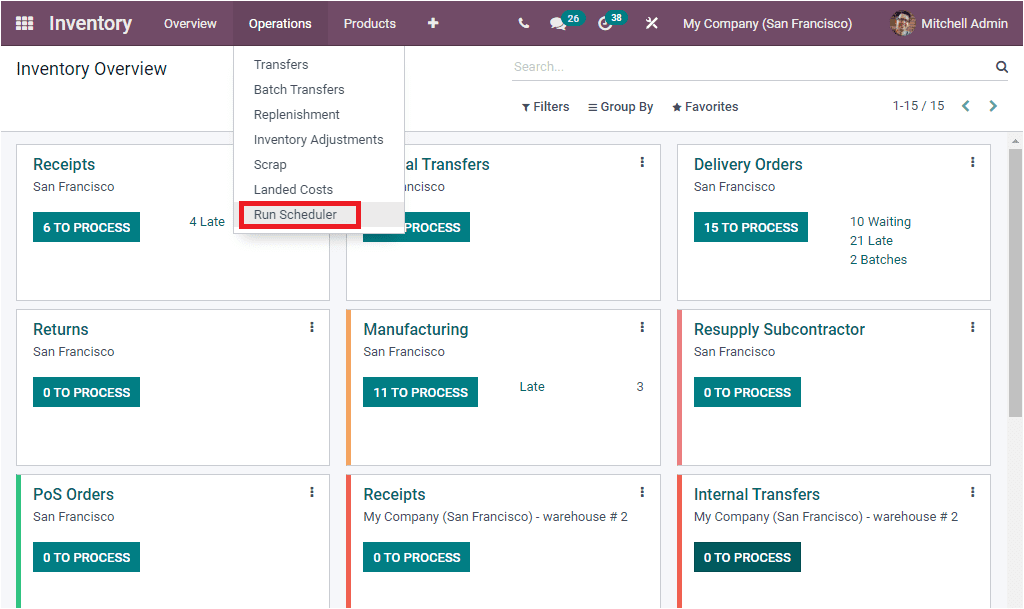Click the search magnifier icon
Screen dimensions: 1024x609
tap(1001, 66)
